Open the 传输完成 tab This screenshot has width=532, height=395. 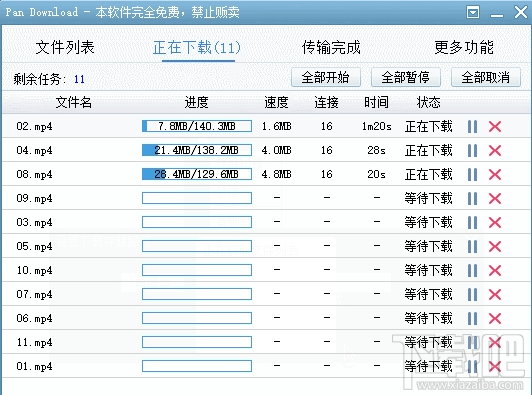pyautogui.click(x=331, y=48)
